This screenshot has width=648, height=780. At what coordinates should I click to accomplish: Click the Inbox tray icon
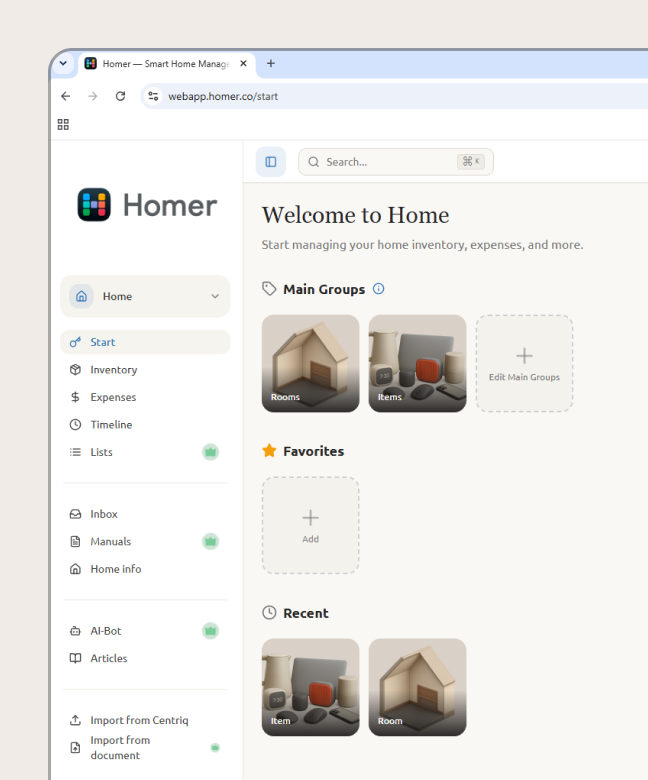(x=75, y=514)
